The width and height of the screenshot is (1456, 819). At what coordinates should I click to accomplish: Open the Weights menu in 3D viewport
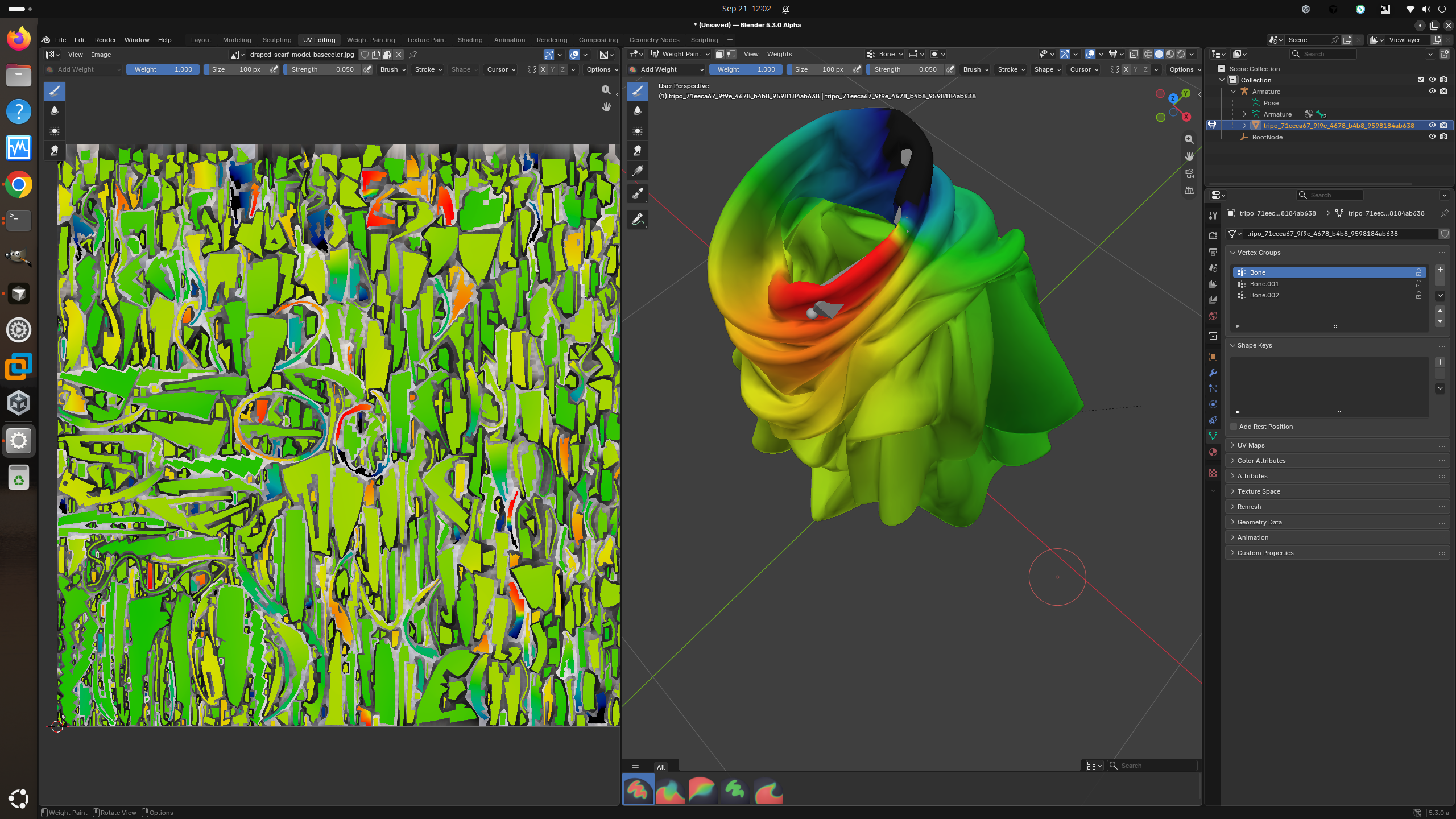[779, 54]
